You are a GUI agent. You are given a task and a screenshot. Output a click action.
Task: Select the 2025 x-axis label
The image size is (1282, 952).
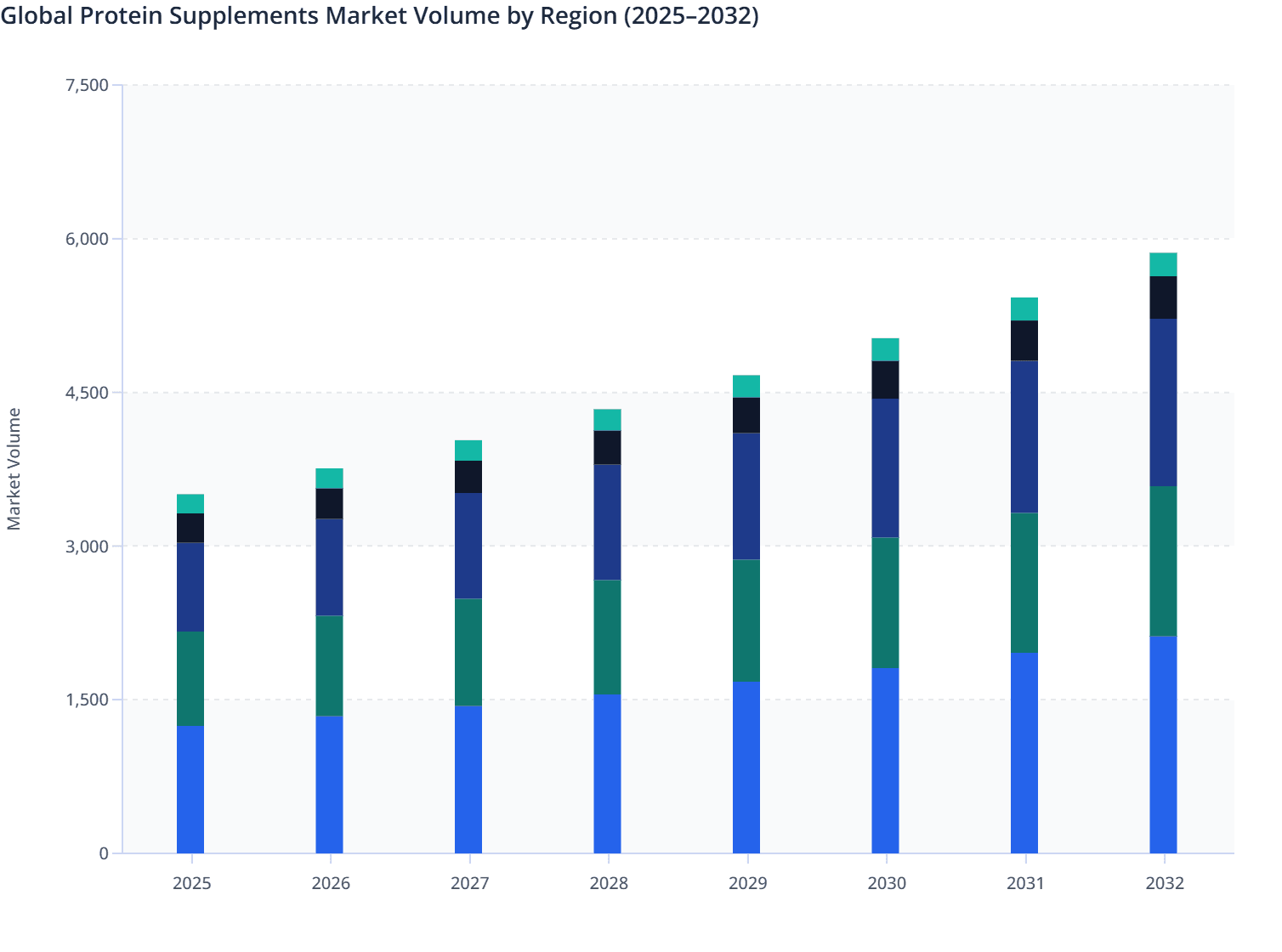191,884
